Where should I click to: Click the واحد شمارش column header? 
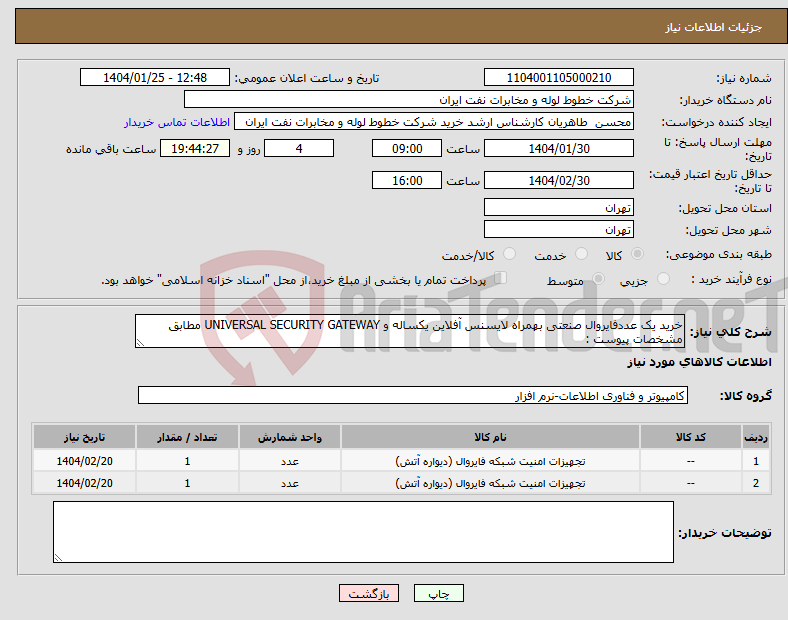(290, 437)
